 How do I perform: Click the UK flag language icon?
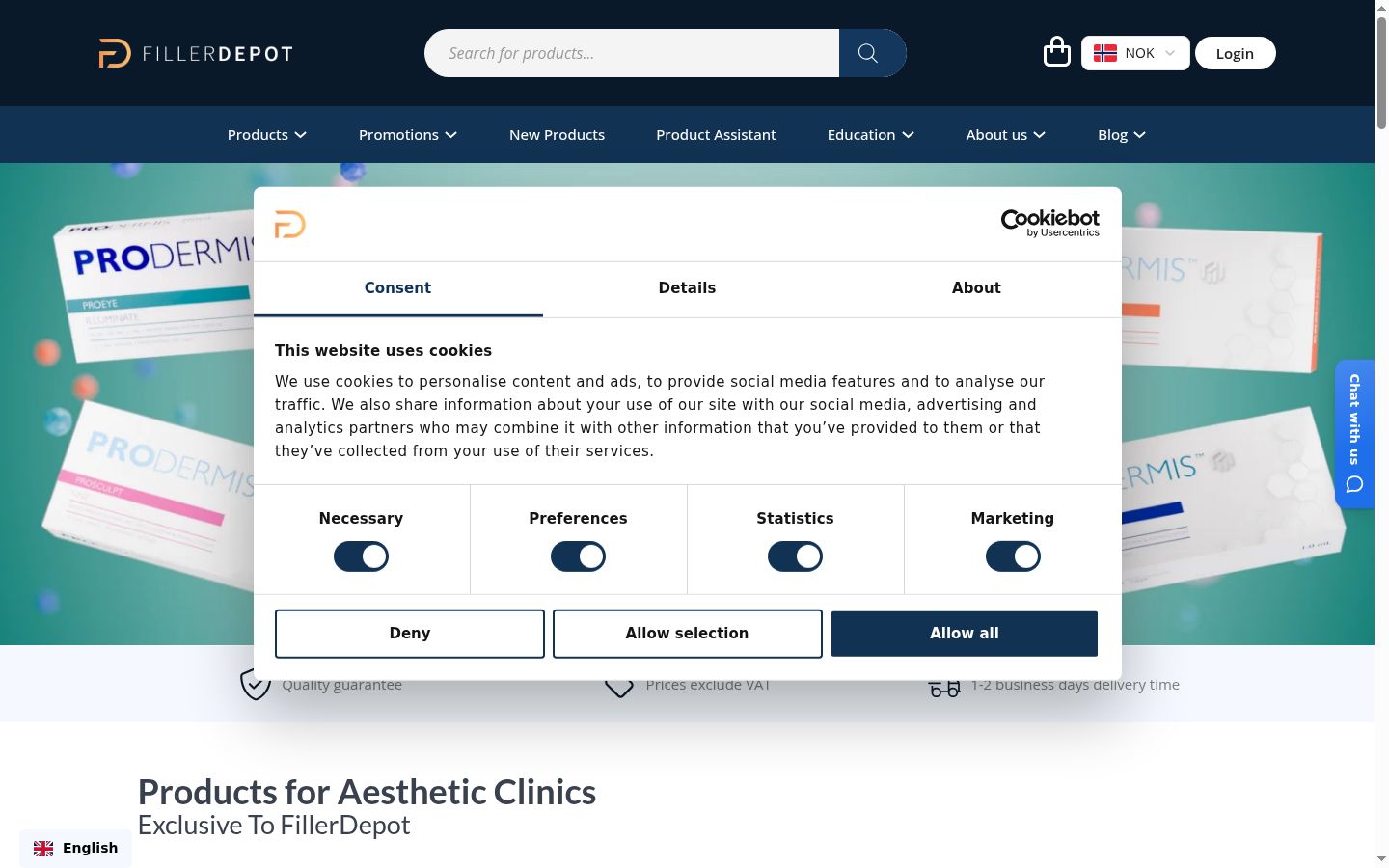point(43,848)
